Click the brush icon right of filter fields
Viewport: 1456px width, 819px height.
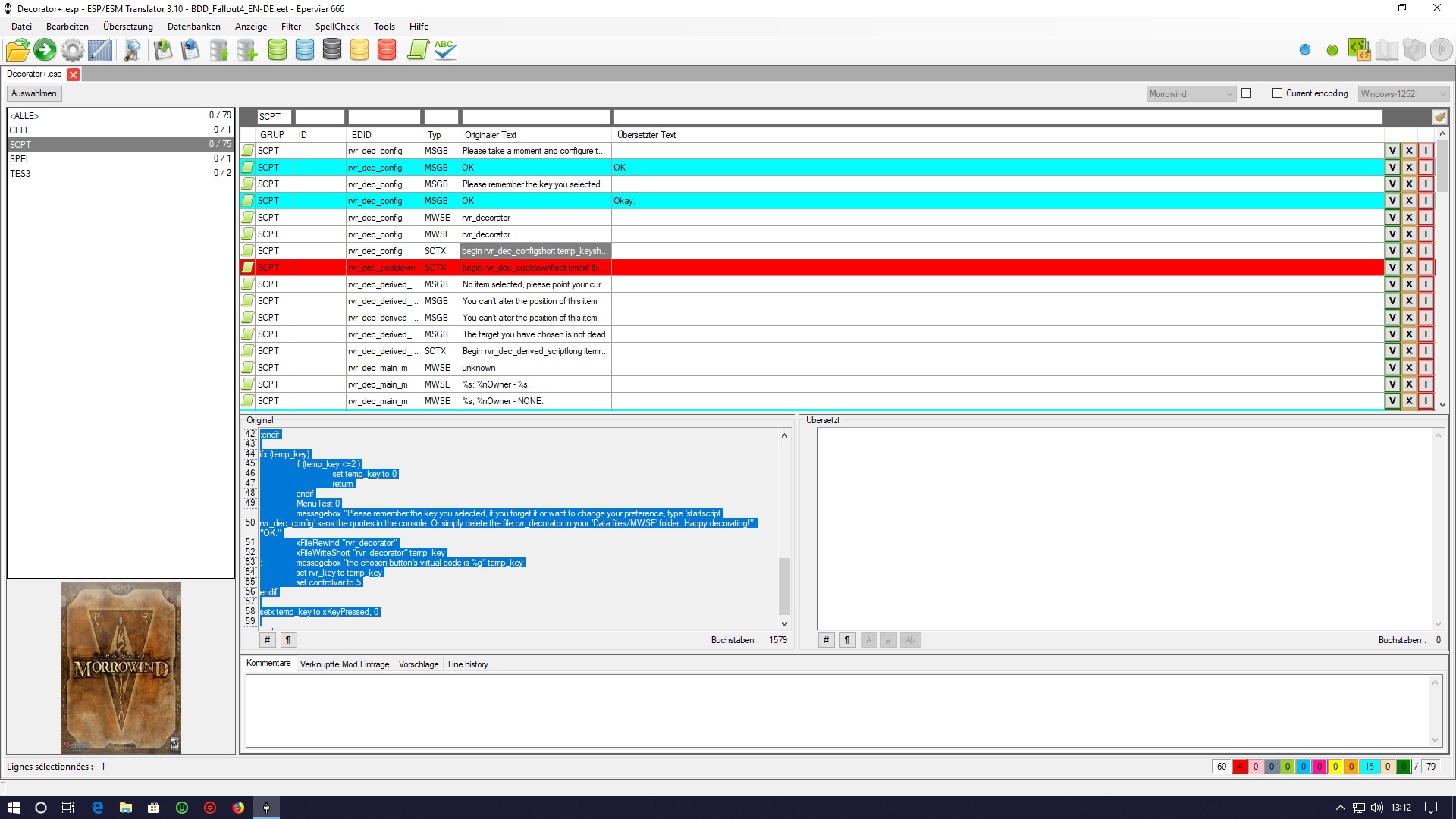tap(1439, 117)
